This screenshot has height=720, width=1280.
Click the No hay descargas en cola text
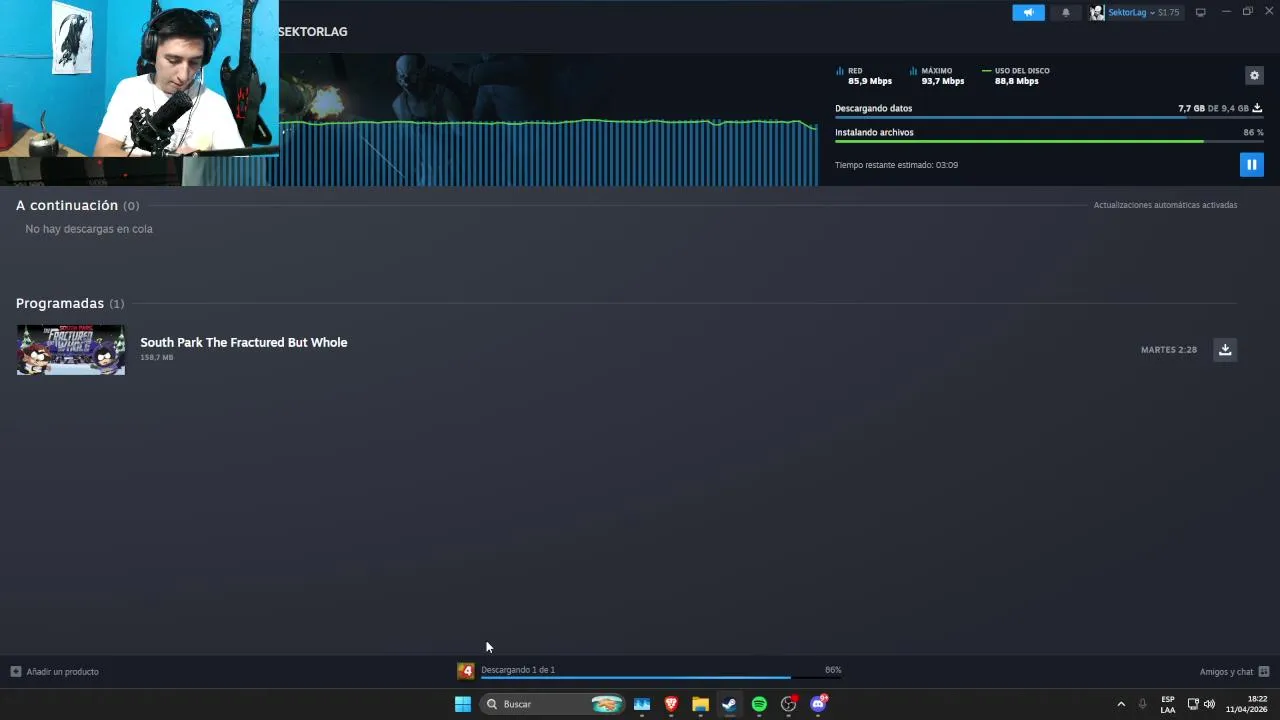tap(89, 229)
